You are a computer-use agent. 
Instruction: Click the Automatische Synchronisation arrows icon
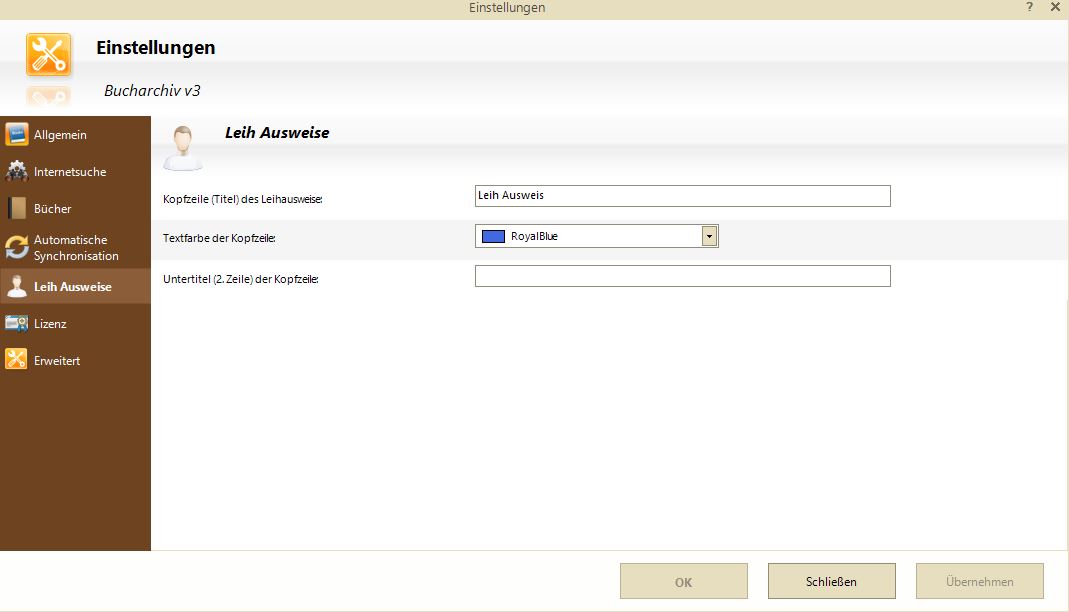pos(16,247)
